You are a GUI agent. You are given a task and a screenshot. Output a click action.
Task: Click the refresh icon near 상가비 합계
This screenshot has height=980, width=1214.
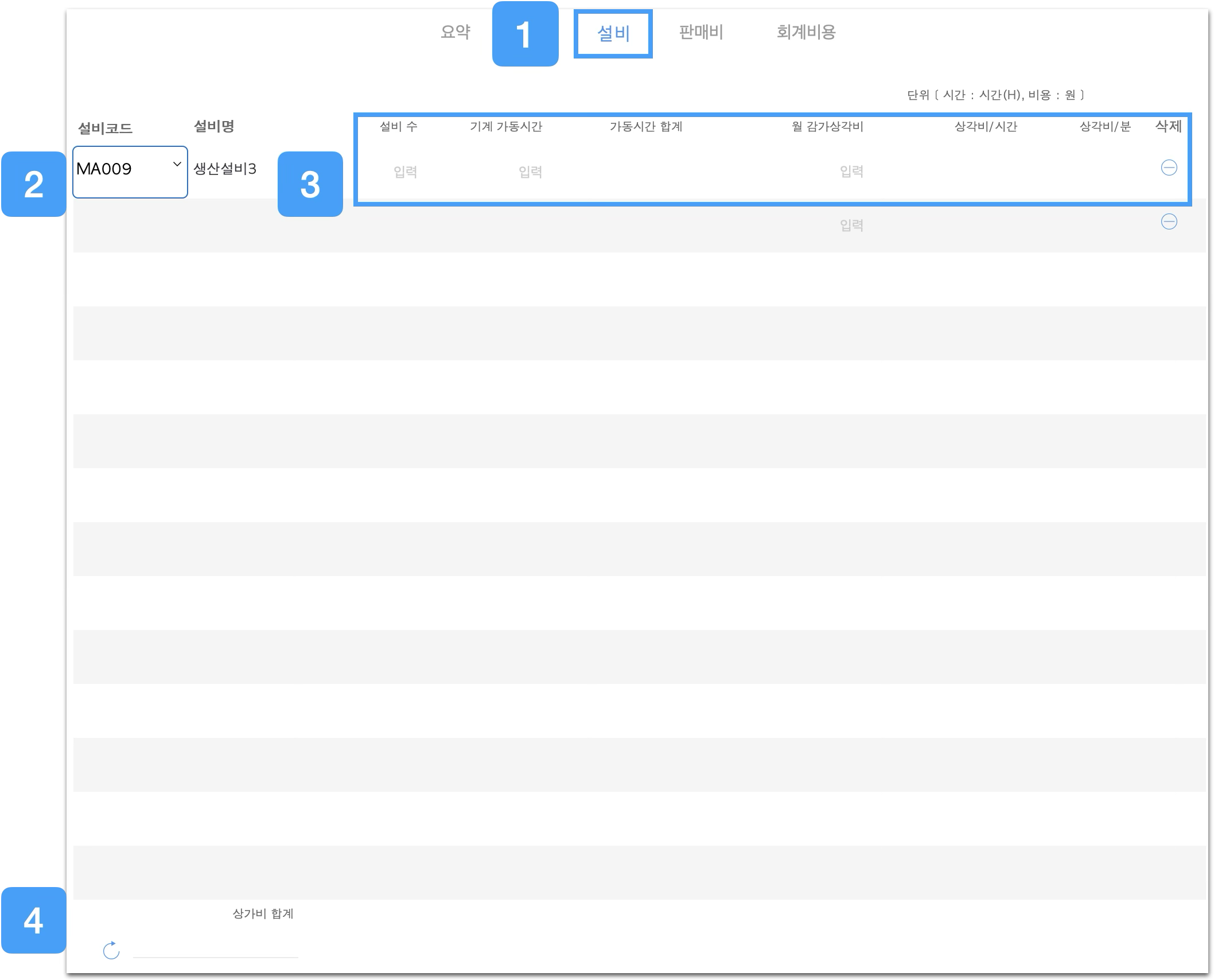(111, 951)
